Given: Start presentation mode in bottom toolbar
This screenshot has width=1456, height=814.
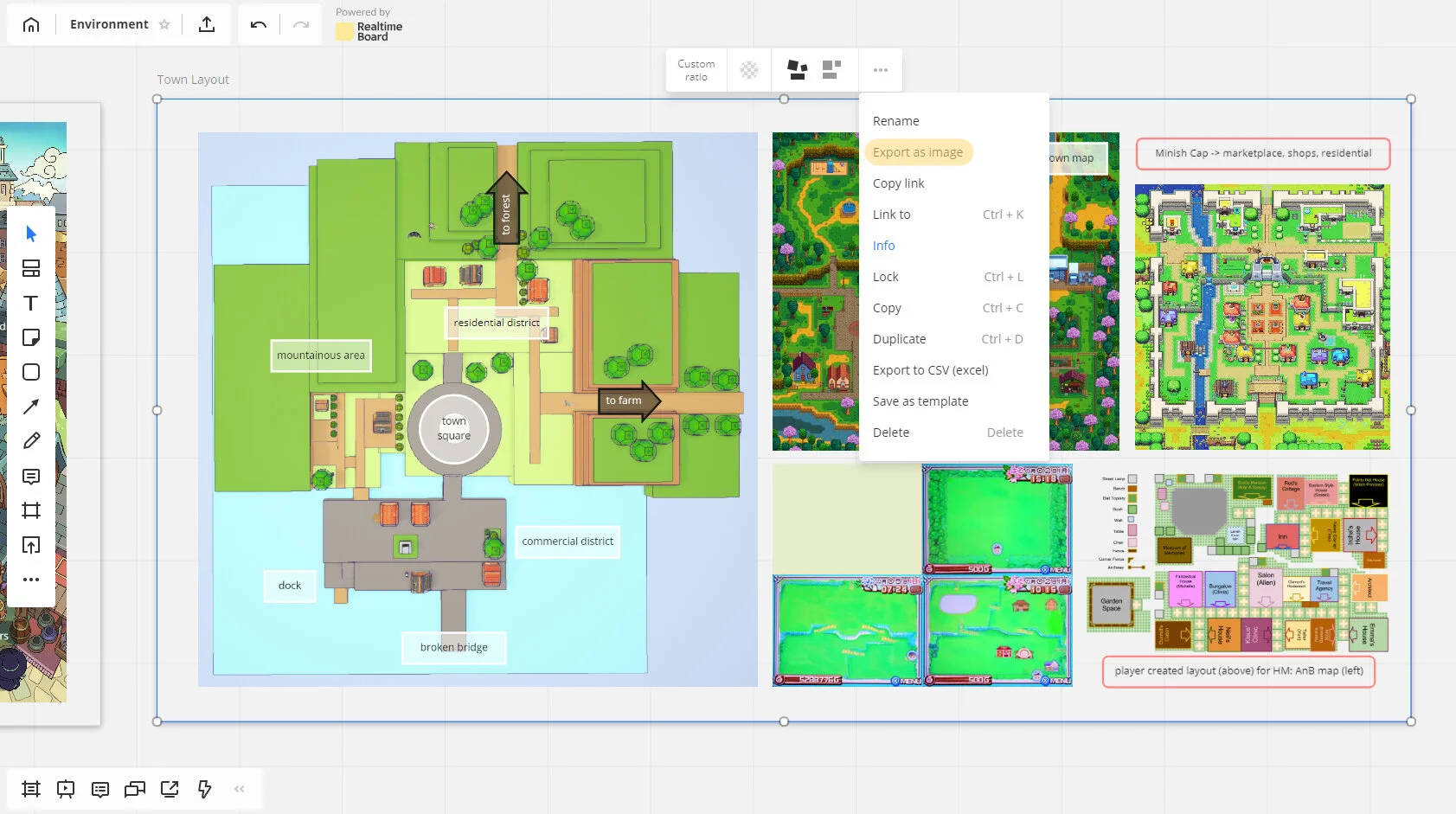Looking at the screenshot, I should [x=66, y=789].
